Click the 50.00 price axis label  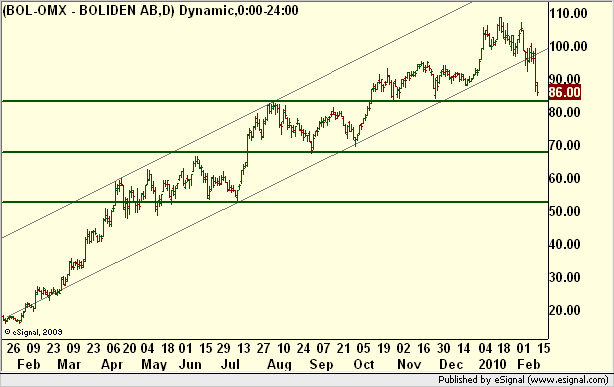click(564, 211)
